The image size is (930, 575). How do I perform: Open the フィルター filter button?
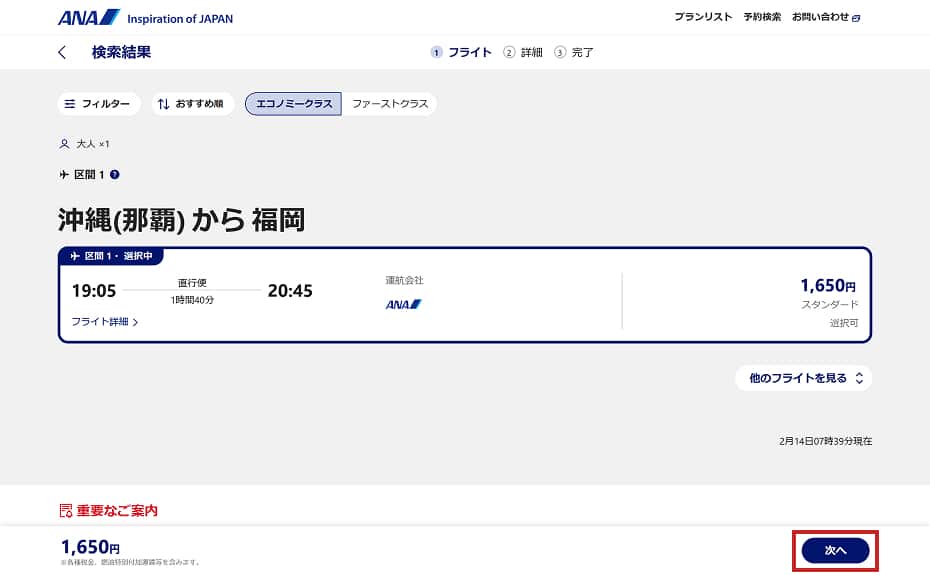(x=99, y=104)
